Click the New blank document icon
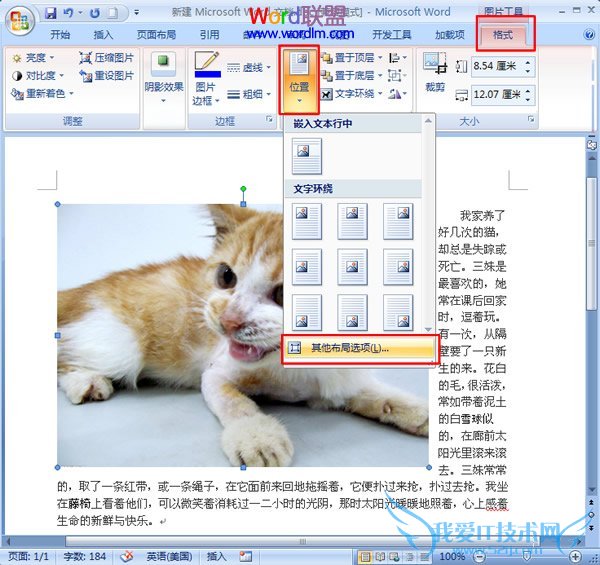 [113, 13]
